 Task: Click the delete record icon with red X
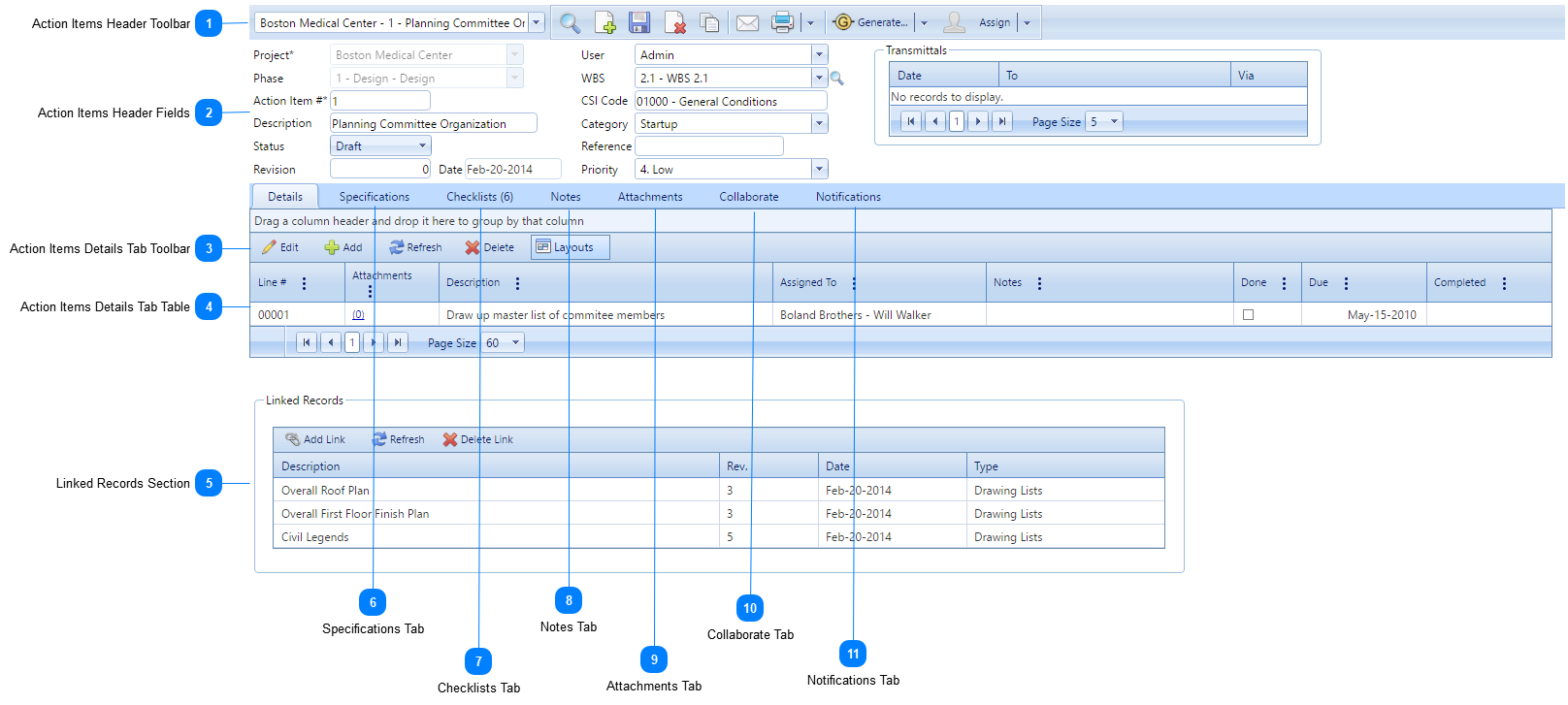(x=675, y=22)
